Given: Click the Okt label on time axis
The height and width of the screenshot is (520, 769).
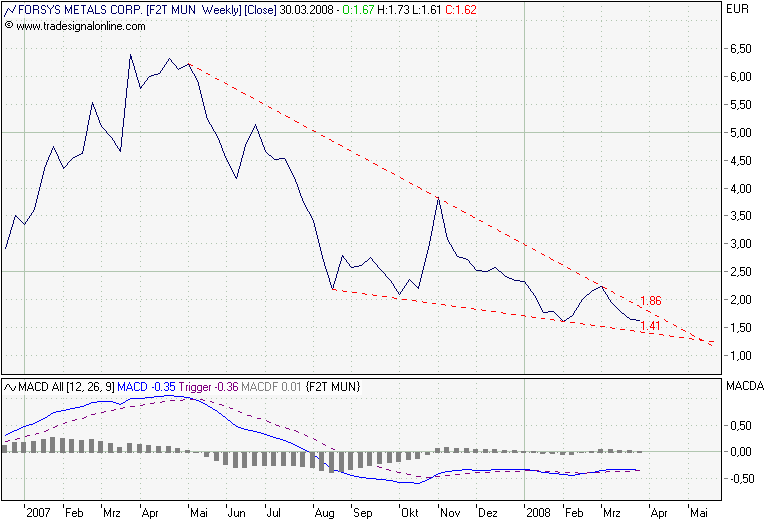Looking at the screenshot, I should coord(410,513).
